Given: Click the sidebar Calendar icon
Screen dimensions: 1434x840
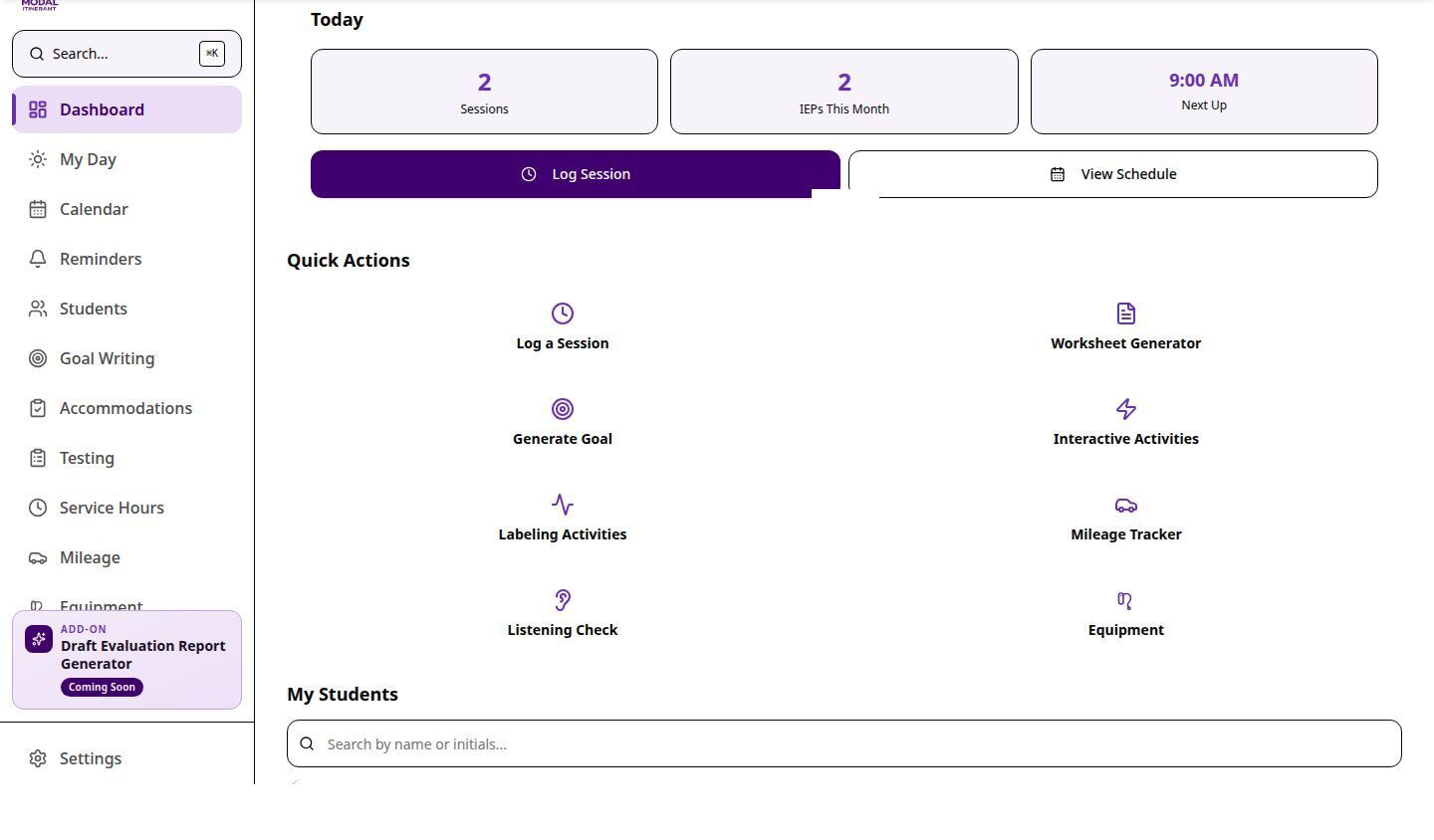Looking at the screenshot, I should [38, 209].
